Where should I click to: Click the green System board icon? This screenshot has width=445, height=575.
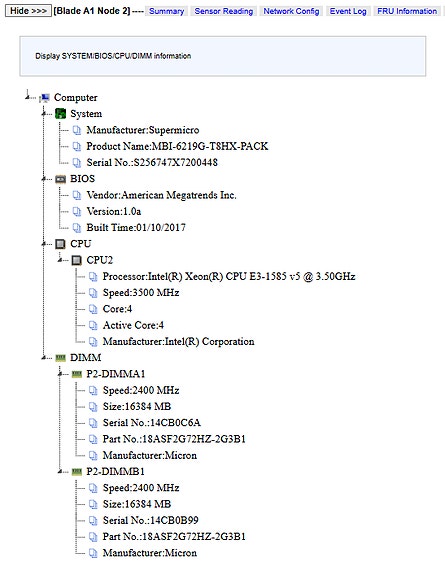pos(60,114)
